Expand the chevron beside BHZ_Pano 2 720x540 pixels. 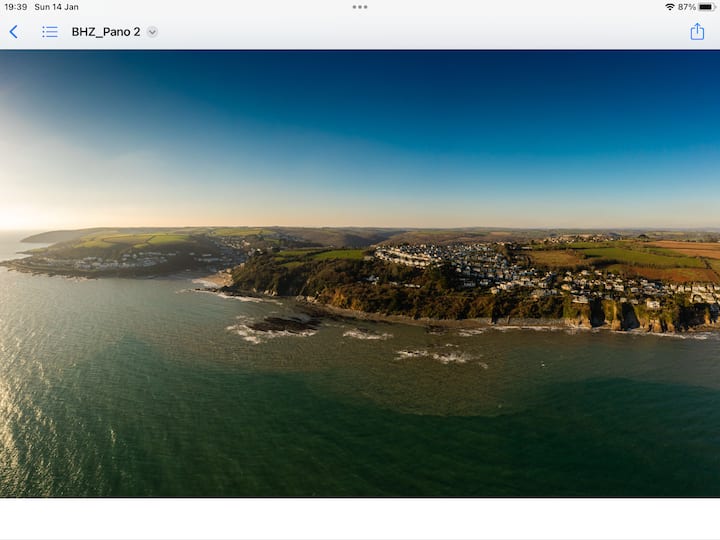pyautogui.click(x=152, y=32)
